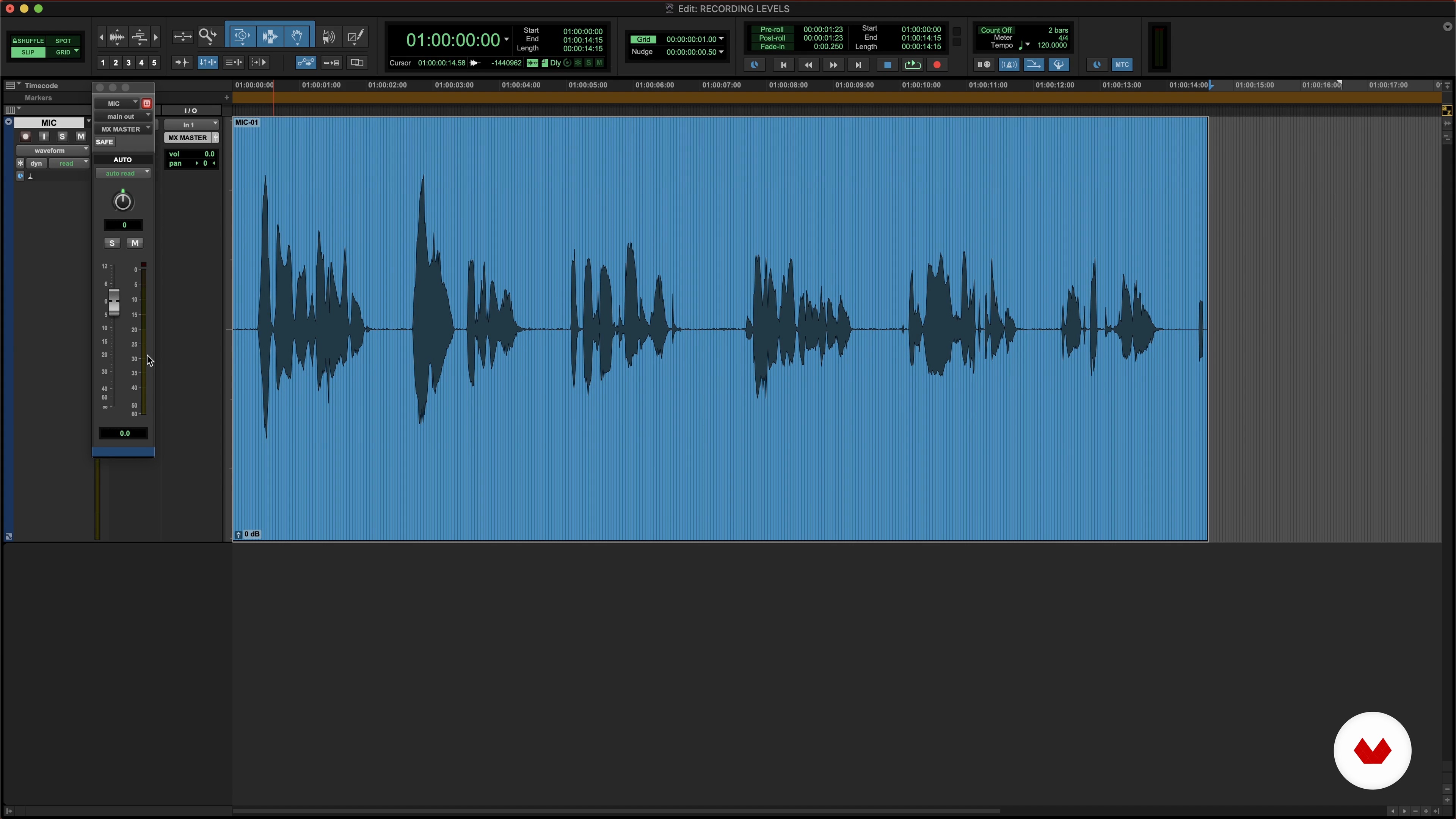Image resolution: width=1456 pixels, height=819 pixels.
Task: Toggle the MIDI Merge button
Action: (x=1034, y=64)
